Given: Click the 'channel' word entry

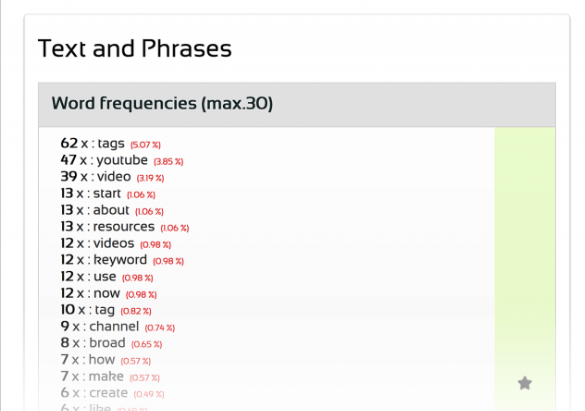Looking at the screenshot, I should pos(118,327).
